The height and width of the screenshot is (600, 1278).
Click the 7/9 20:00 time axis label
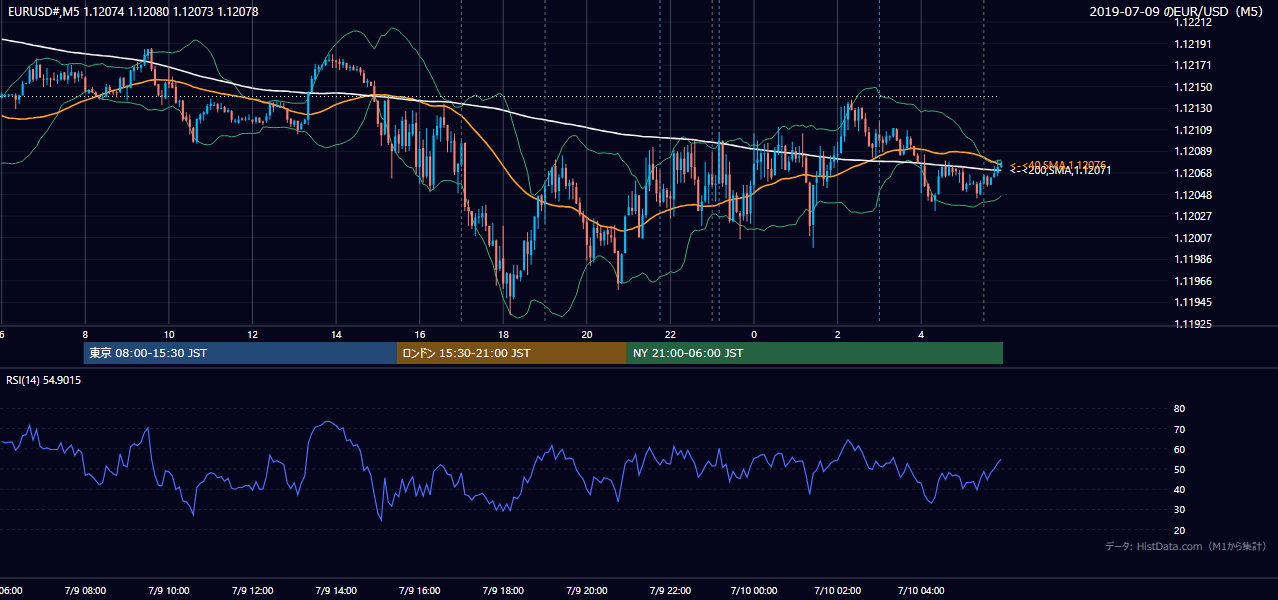point(586,590)
